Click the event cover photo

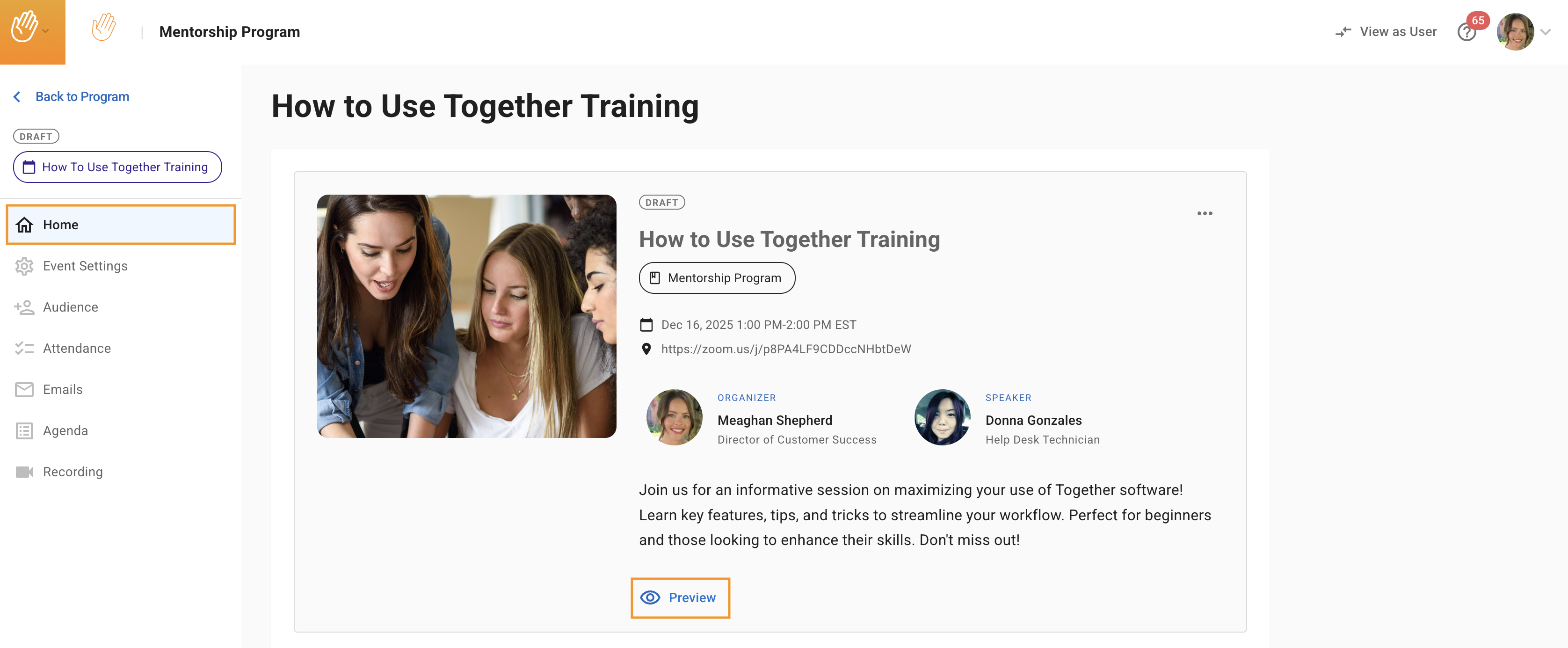click(x=466, y=315)
